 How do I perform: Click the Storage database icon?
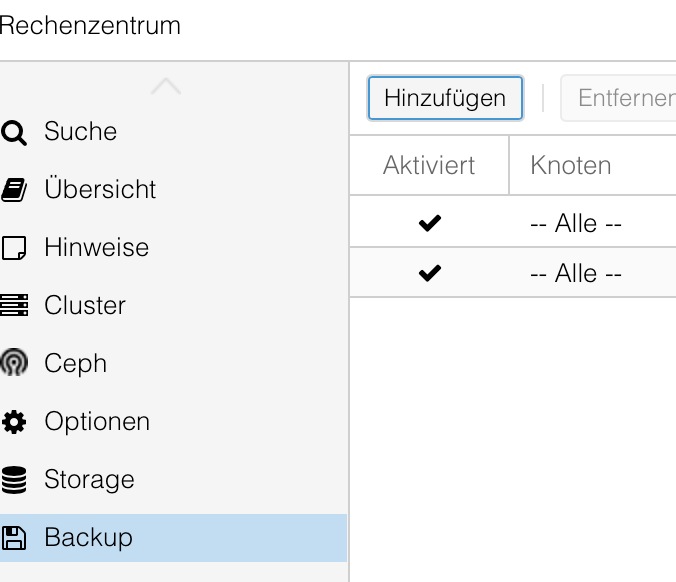point(14,480)
